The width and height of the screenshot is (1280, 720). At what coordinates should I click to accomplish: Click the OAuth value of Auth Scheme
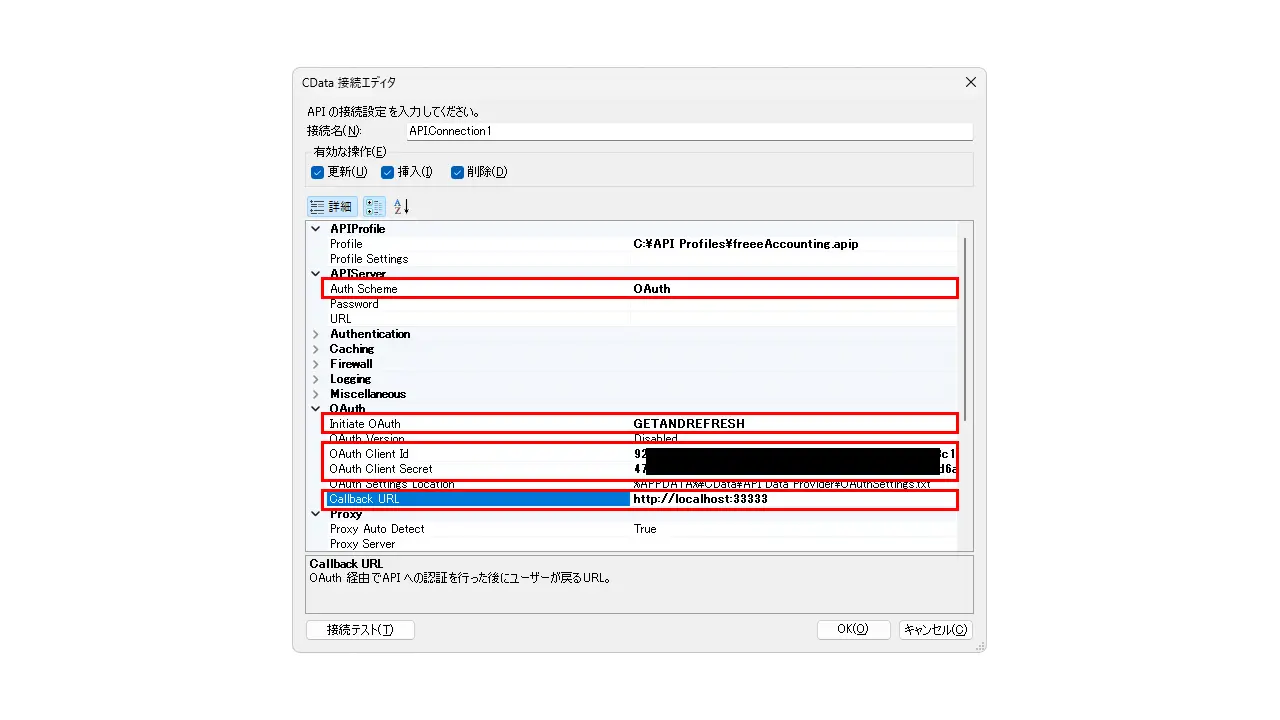[652, 289]
